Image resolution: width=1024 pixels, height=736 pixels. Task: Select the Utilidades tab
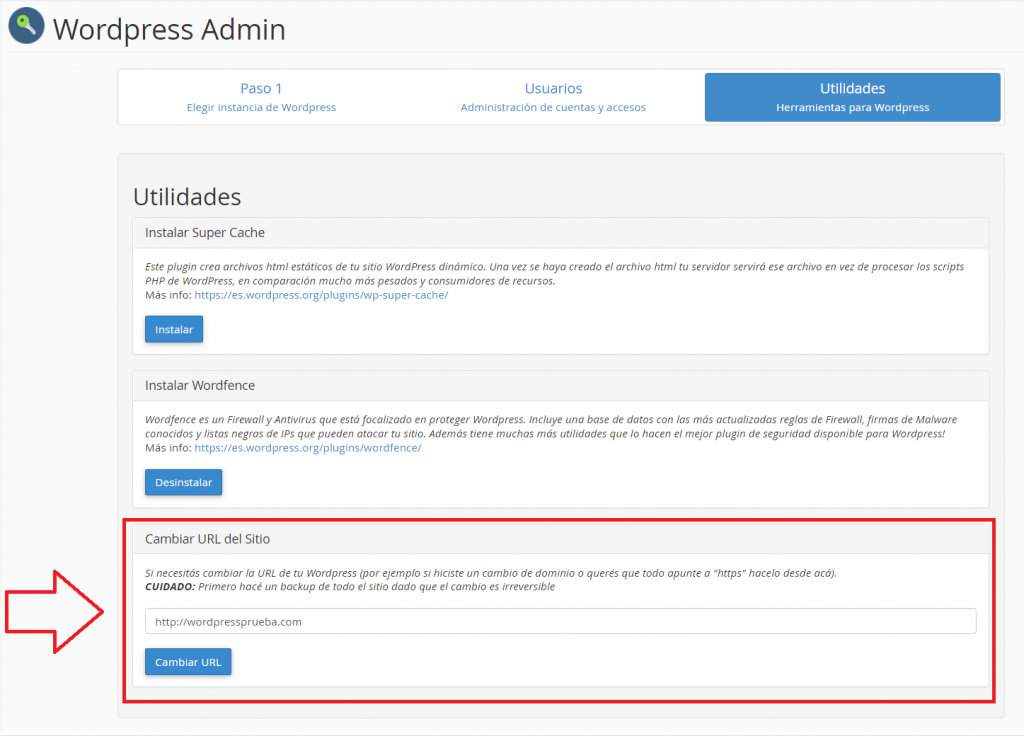[x=852, y=97]
